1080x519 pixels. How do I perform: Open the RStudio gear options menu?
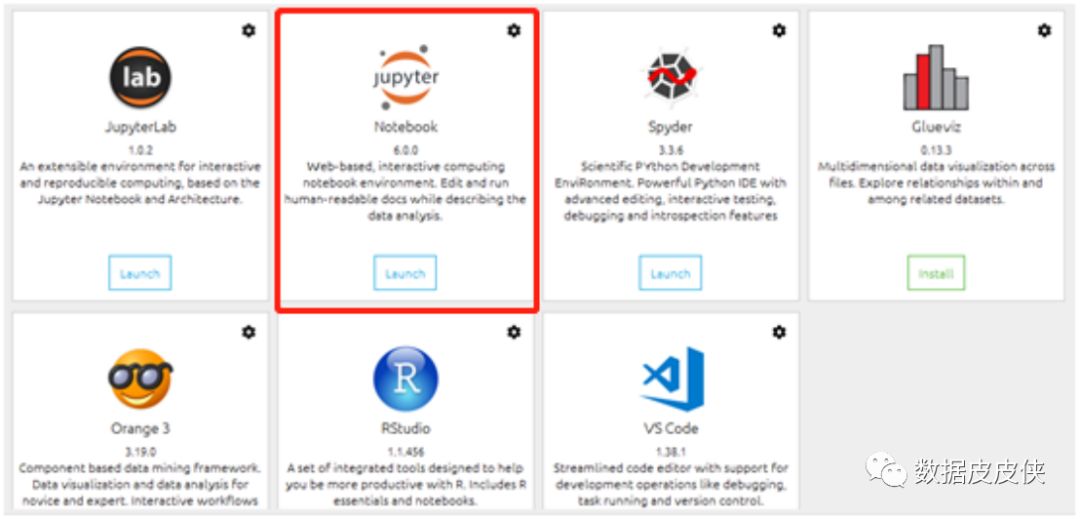tap(514, 332)
